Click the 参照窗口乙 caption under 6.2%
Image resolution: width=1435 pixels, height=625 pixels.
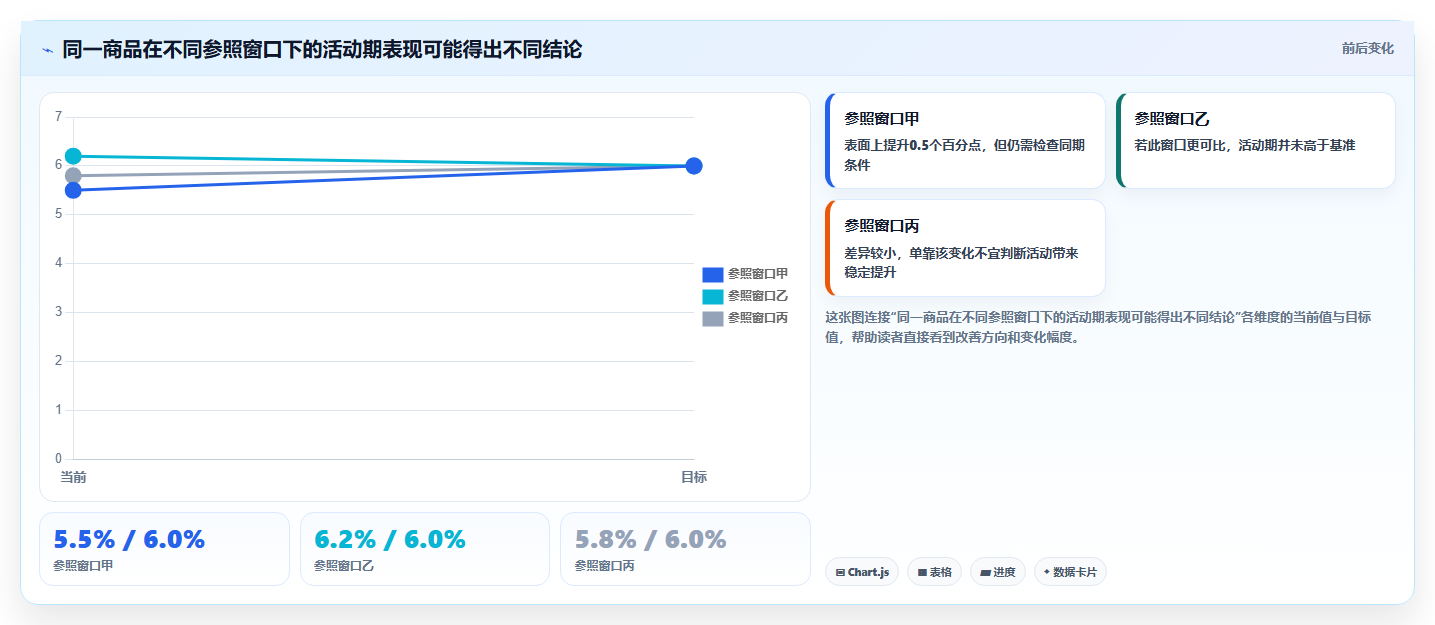coord(344,566)
